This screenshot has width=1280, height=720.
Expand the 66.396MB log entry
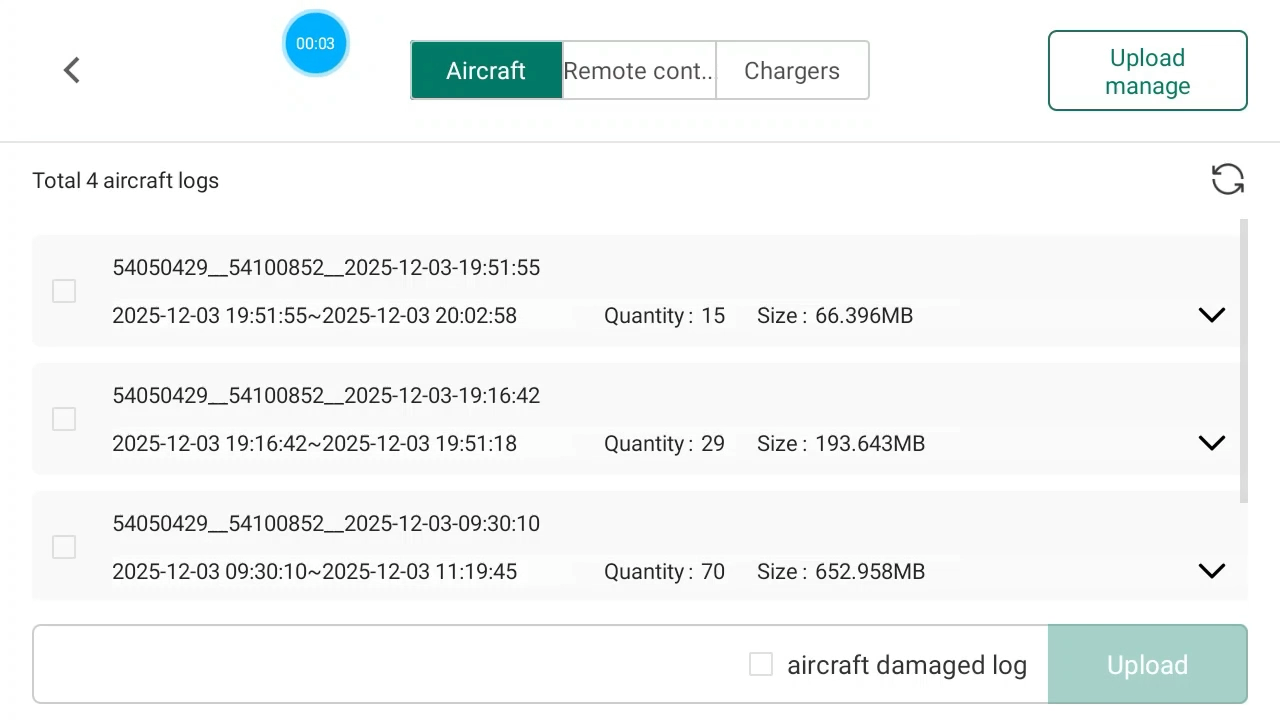[x=1211, y=315]
